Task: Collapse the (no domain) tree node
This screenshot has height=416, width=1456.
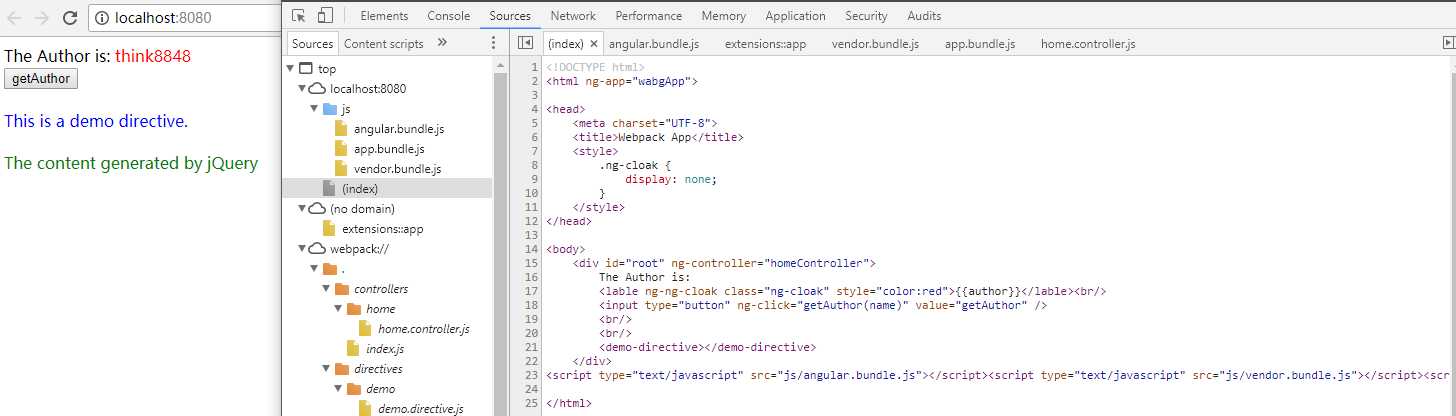Action: pos(303,209)
